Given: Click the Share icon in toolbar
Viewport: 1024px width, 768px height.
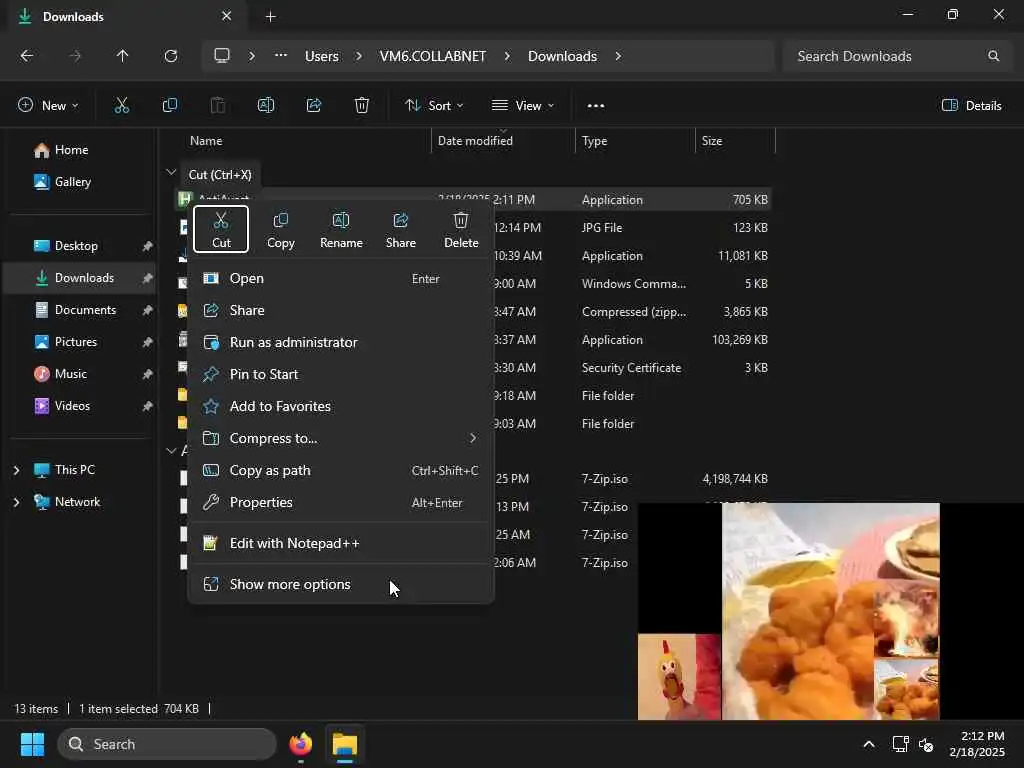Looking at the screenshot, I should (x=314, y=105).
